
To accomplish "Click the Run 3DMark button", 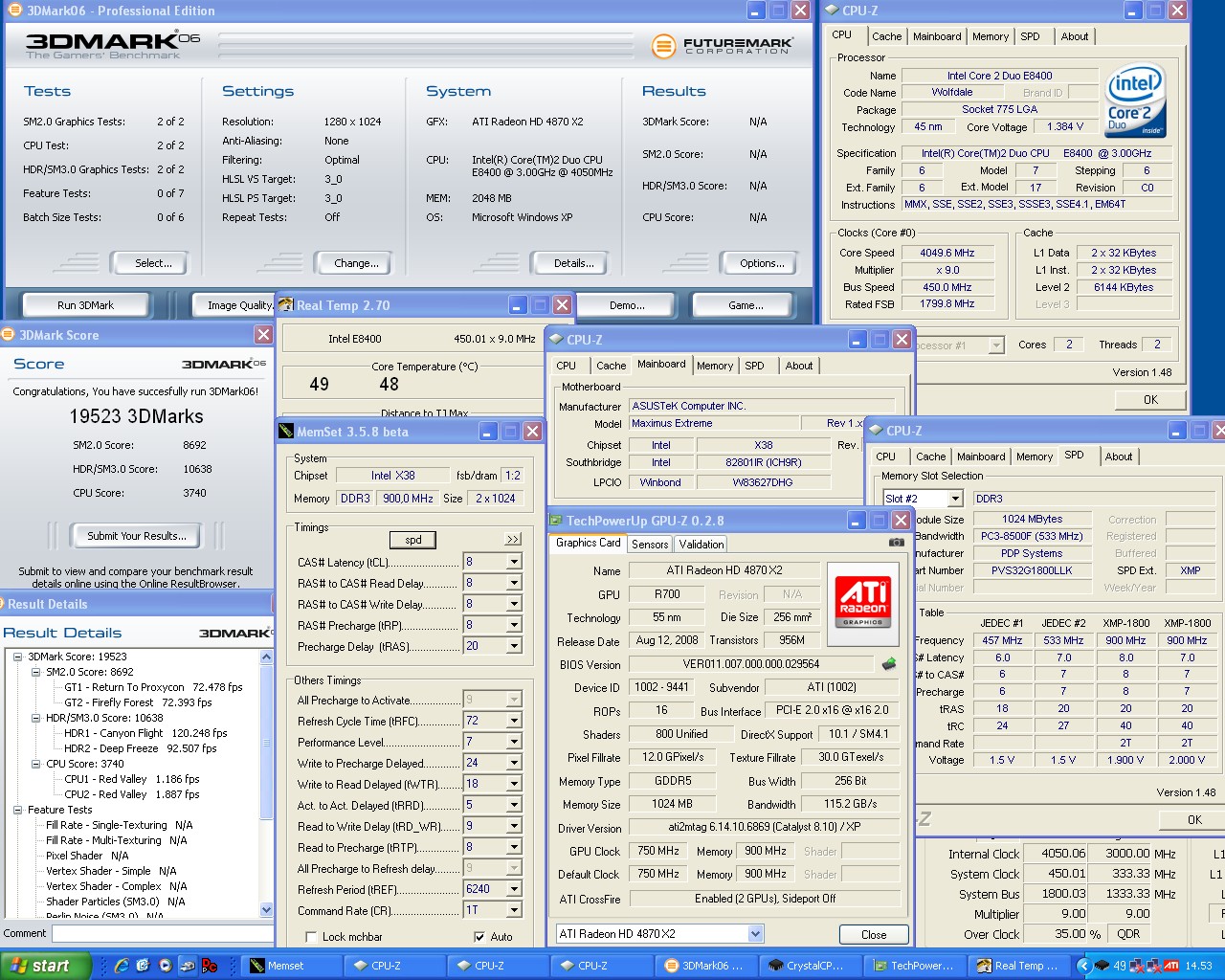I will 85,305.
